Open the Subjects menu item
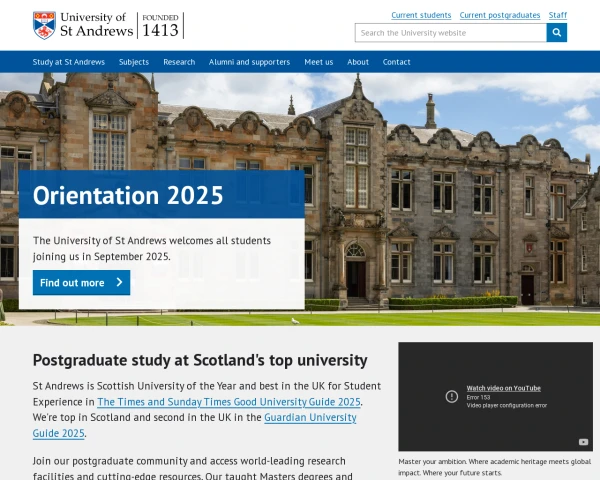The height and width of the screenshot is (480, 600). 134,62
